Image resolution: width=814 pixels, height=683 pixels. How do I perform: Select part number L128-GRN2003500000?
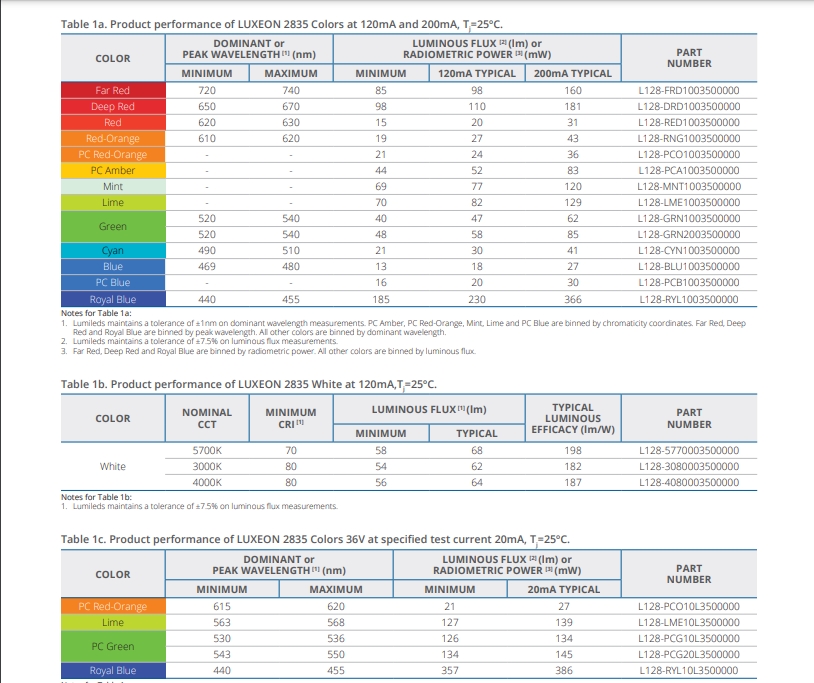(689, 235)
